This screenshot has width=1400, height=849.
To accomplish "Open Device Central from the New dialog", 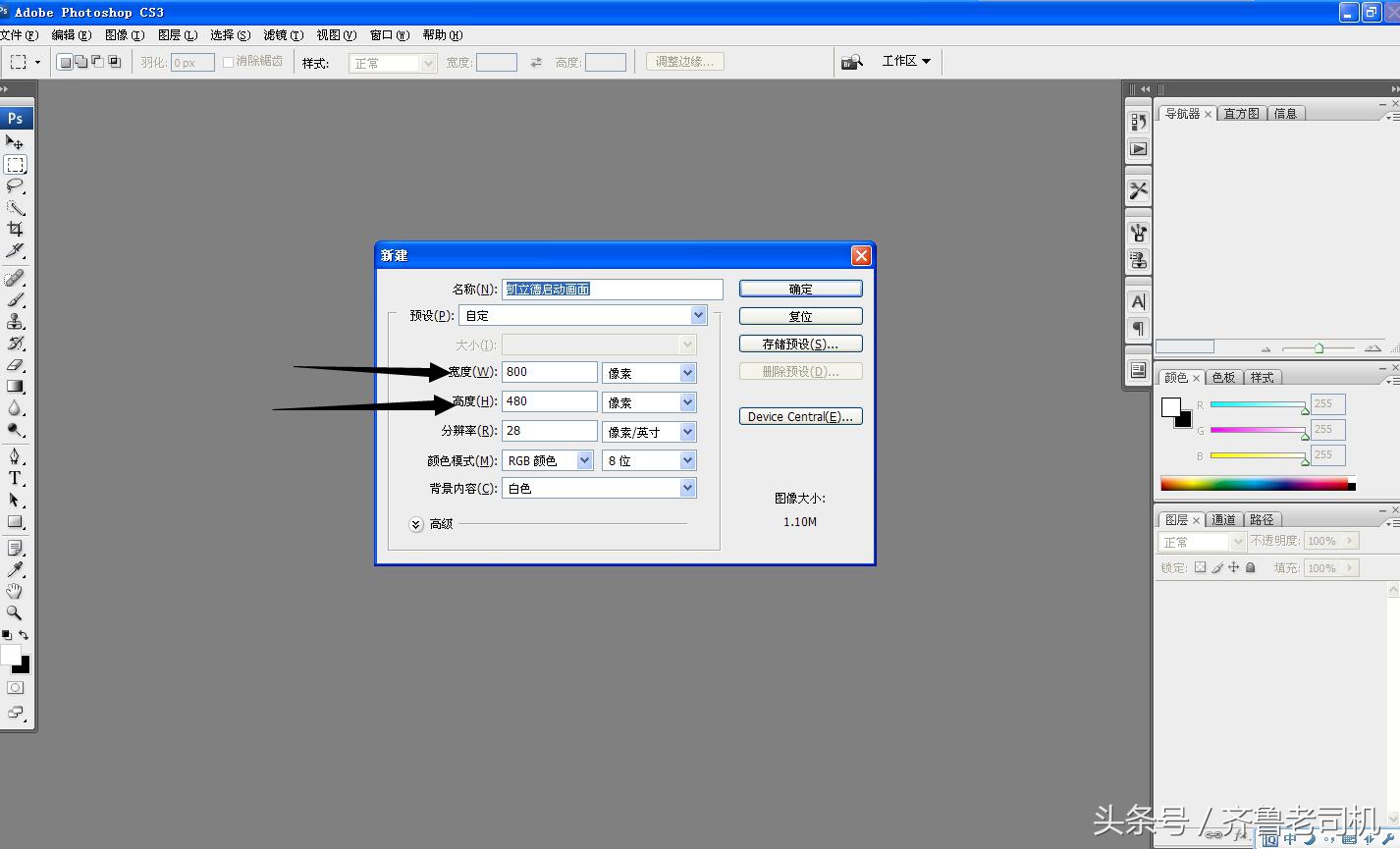I will 800,416.
